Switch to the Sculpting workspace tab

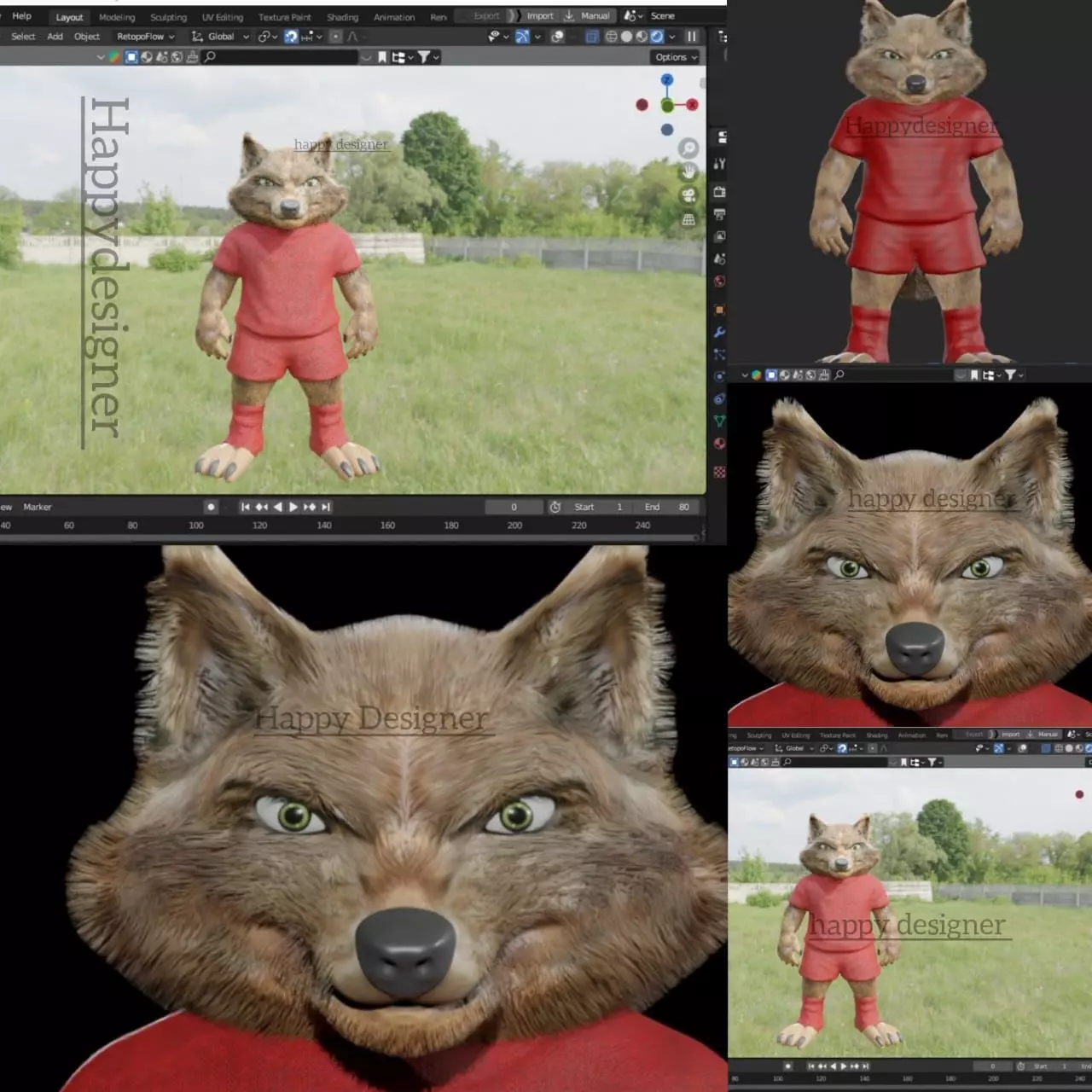click(x=168, y=17)
